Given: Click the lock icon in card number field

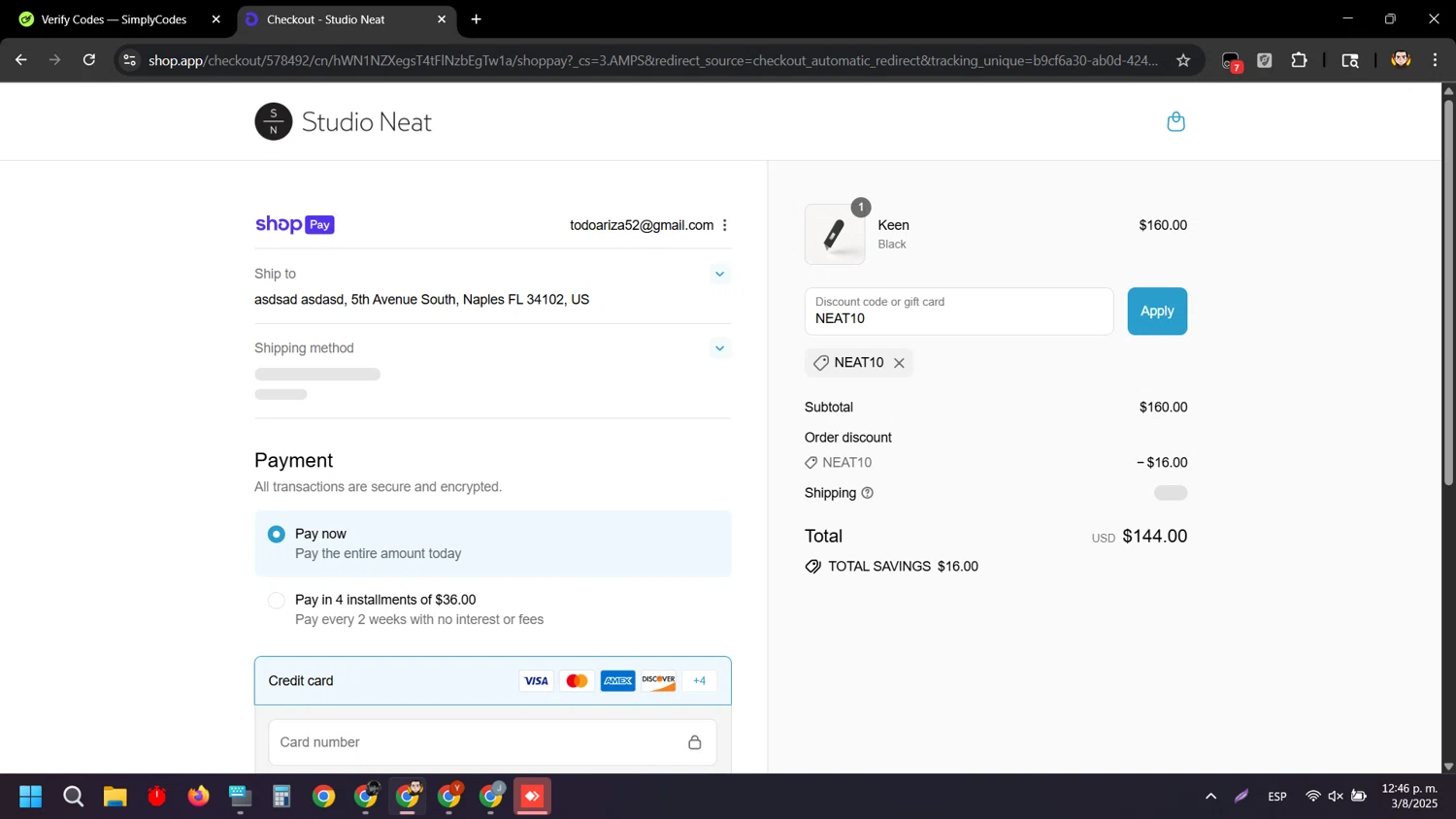Looking at the screenshot, I should coord(694,742).
